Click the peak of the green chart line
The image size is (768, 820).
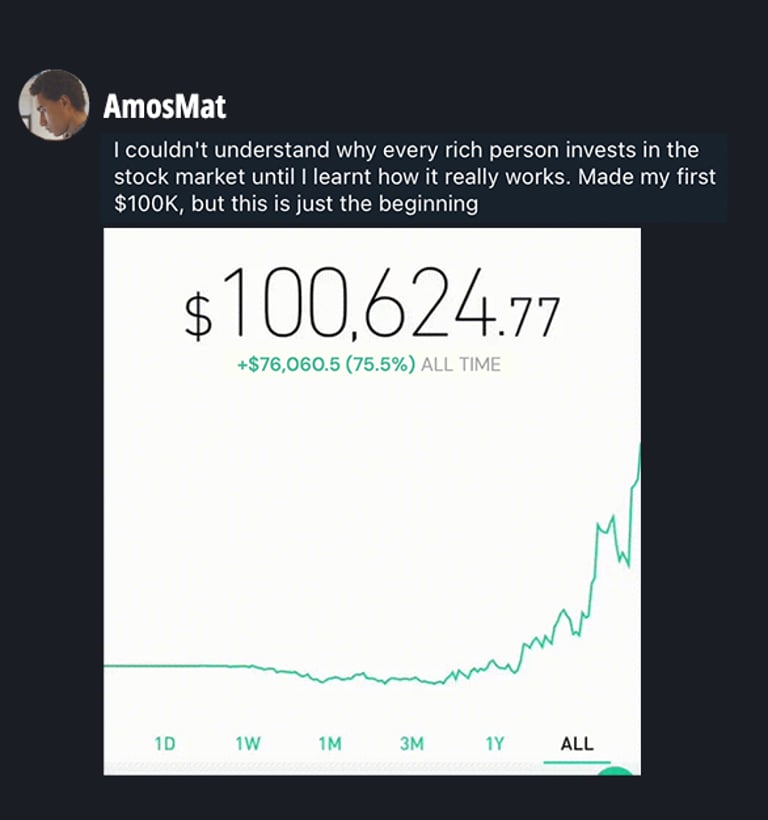click(638, 448)
